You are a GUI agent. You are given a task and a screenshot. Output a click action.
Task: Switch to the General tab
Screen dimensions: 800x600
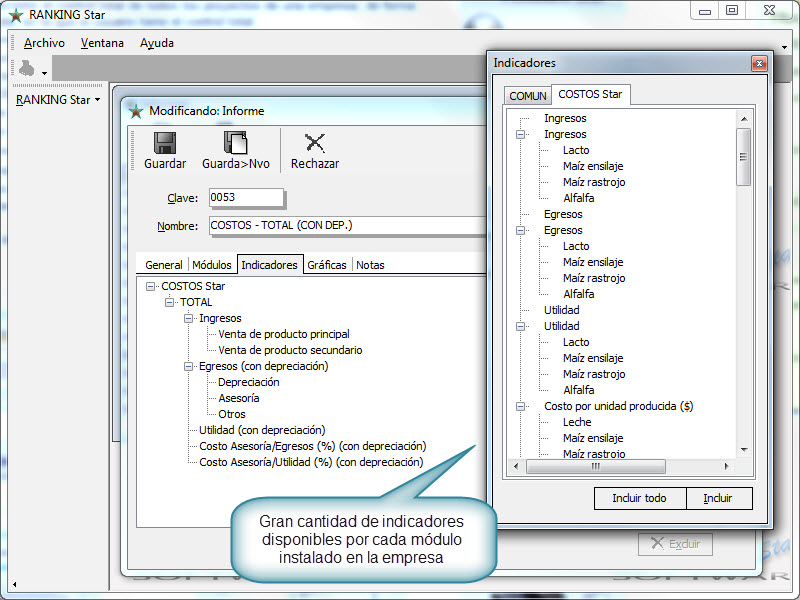pyautogui.click(x=164, y=265)
